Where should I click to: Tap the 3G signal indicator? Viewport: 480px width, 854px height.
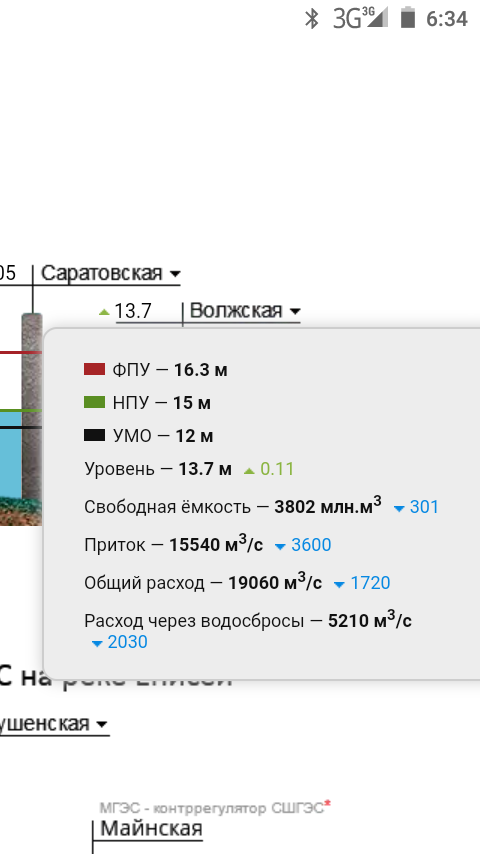pyautogui.click(x=360, y=18)
